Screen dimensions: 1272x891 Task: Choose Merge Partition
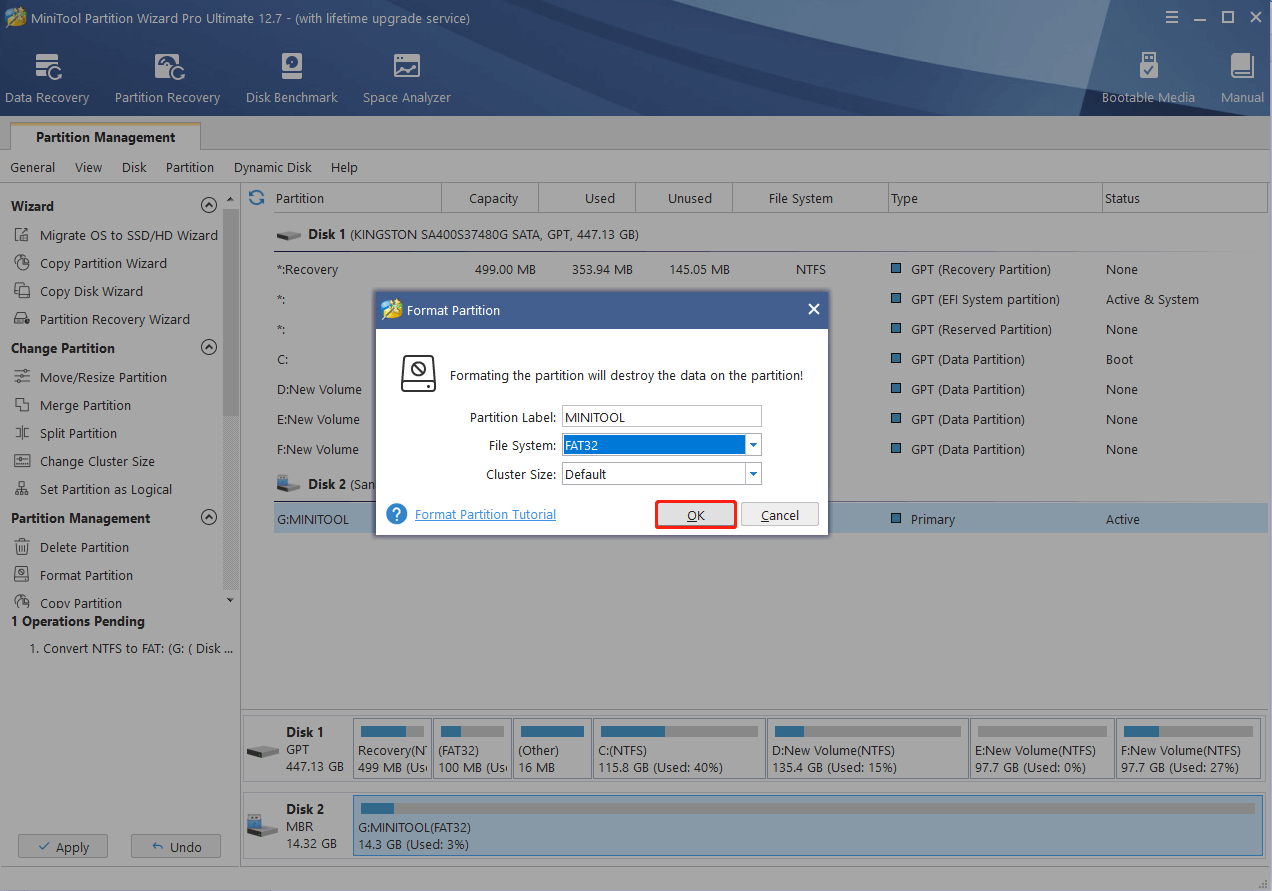tap(72, 405)
